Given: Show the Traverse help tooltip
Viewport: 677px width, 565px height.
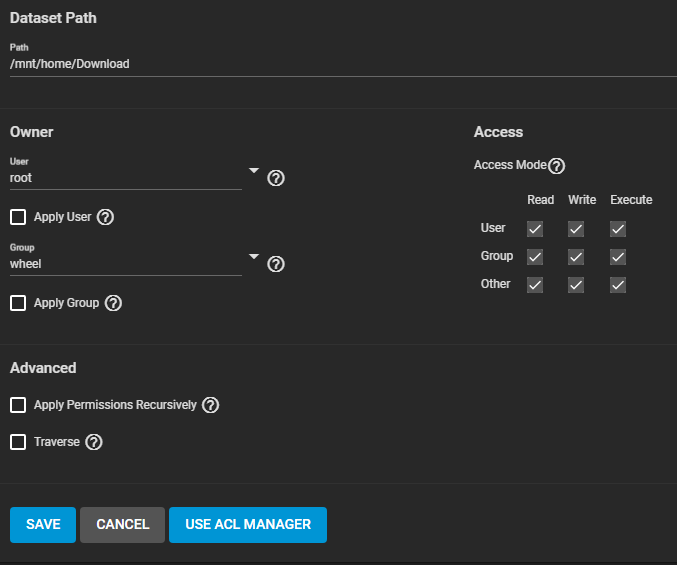Looking at the screenshot, I should pyautogui.click(x=94, y=442).
